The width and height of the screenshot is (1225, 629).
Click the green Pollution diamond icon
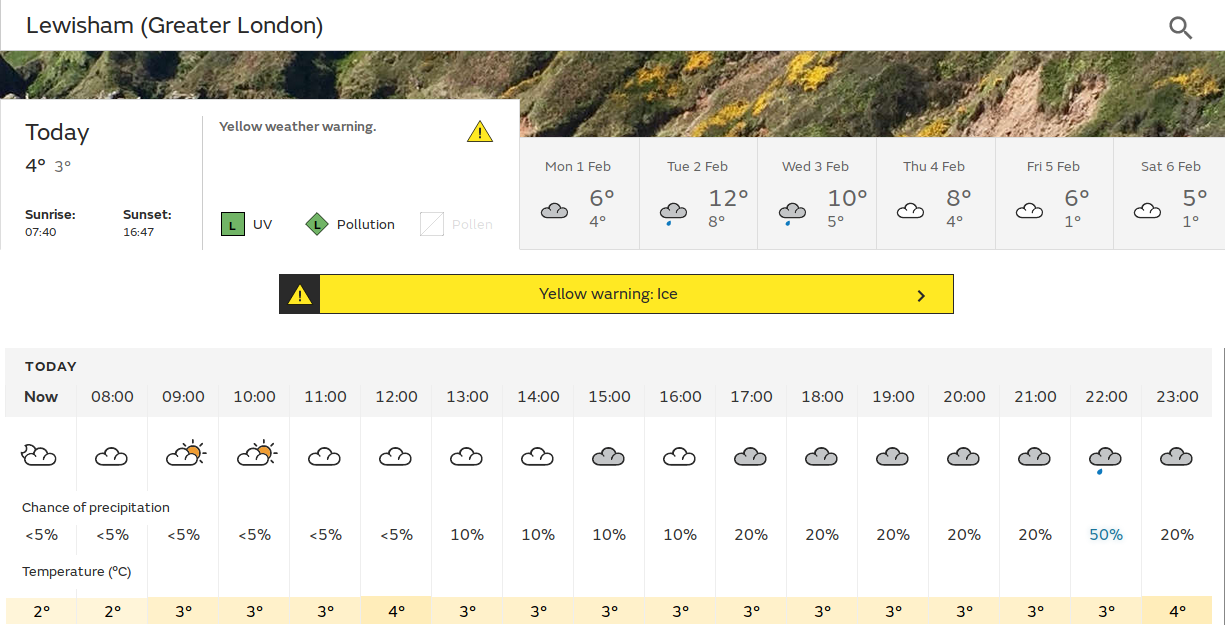317,224
